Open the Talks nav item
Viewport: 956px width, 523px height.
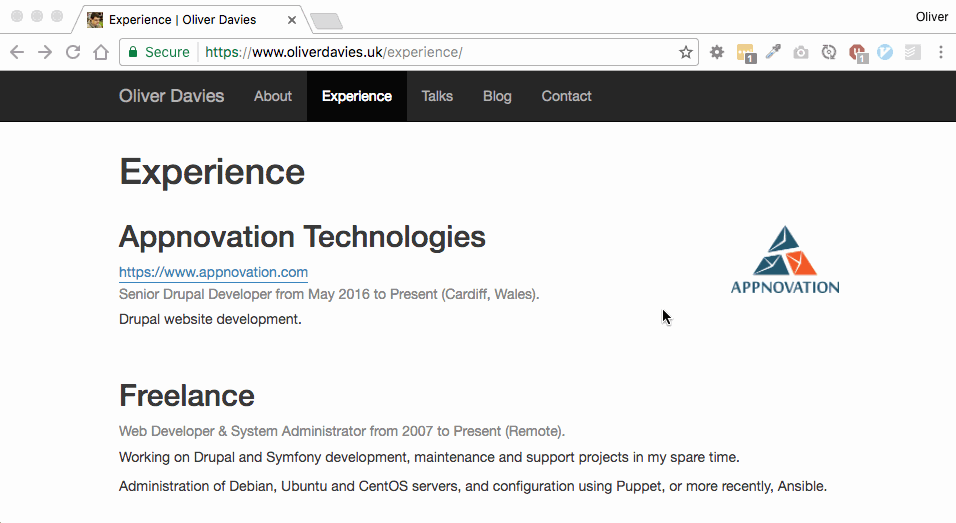[437, 97]
